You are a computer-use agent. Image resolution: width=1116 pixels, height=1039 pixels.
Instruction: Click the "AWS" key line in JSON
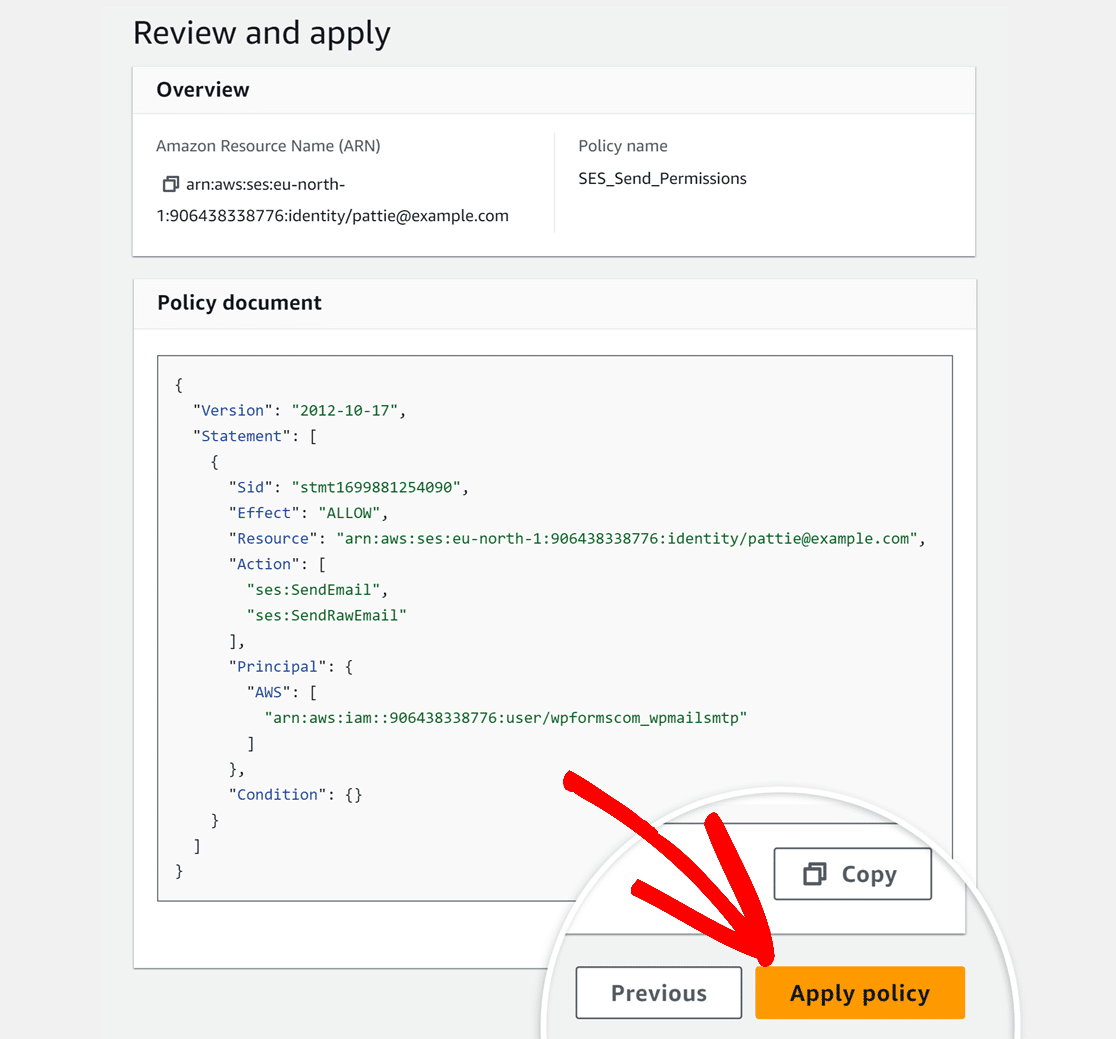click(x=282, y=692)
